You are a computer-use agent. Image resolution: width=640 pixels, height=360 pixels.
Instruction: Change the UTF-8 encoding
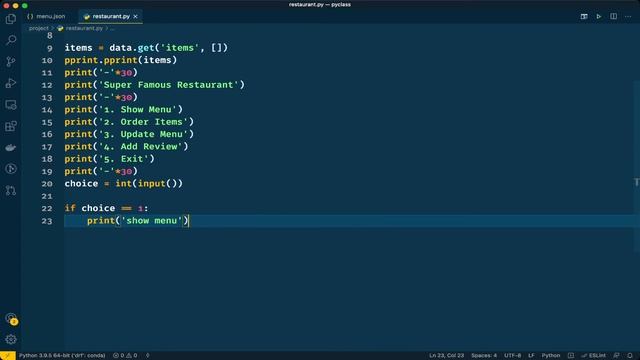(512, 356)
